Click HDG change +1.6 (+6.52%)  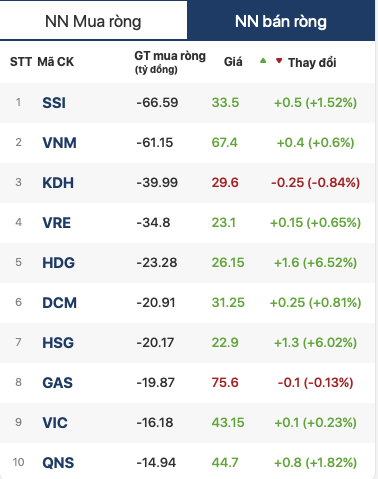315,262
